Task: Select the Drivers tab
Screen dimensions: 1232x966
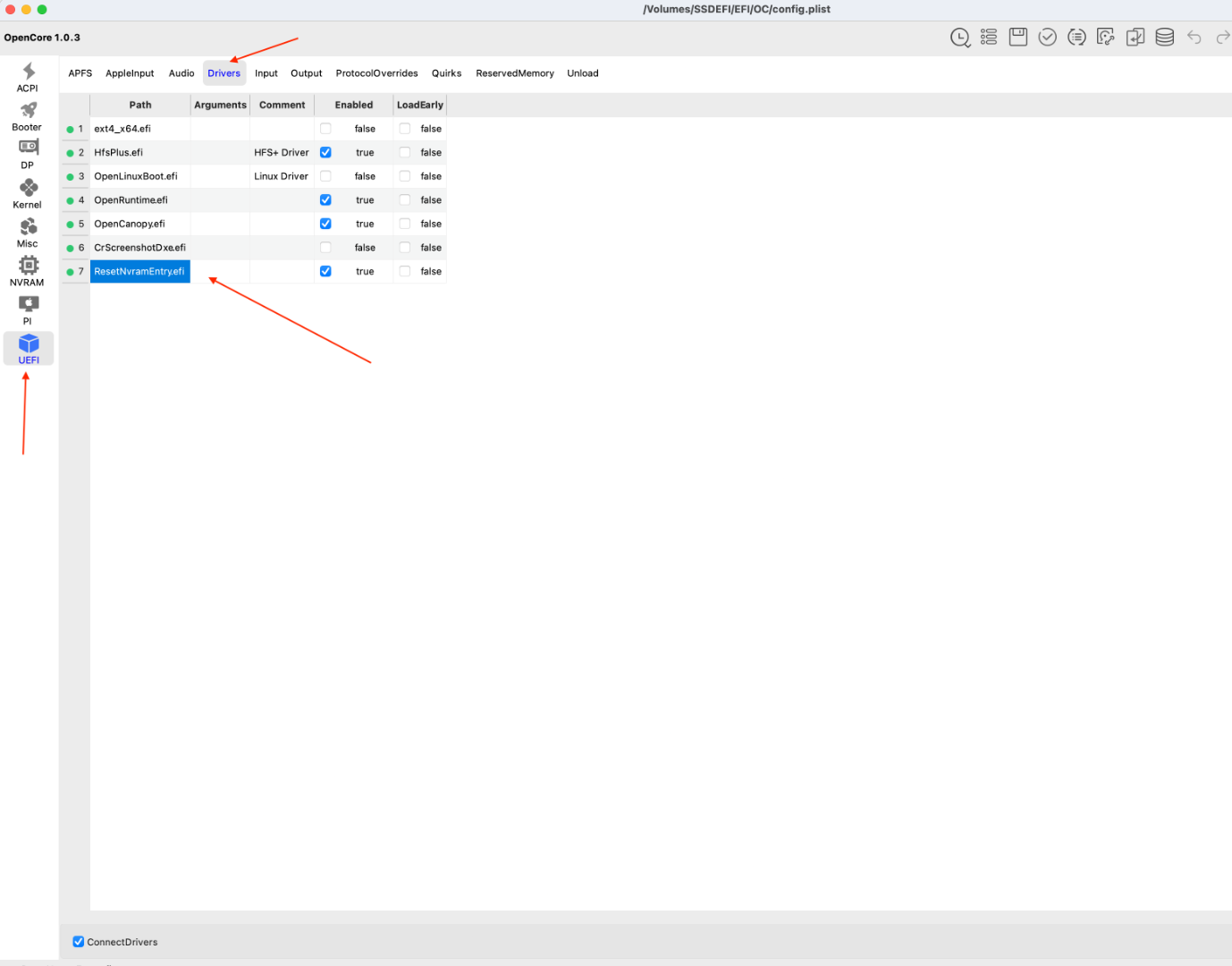Action: pyautogui.click(x=224, y=73)
